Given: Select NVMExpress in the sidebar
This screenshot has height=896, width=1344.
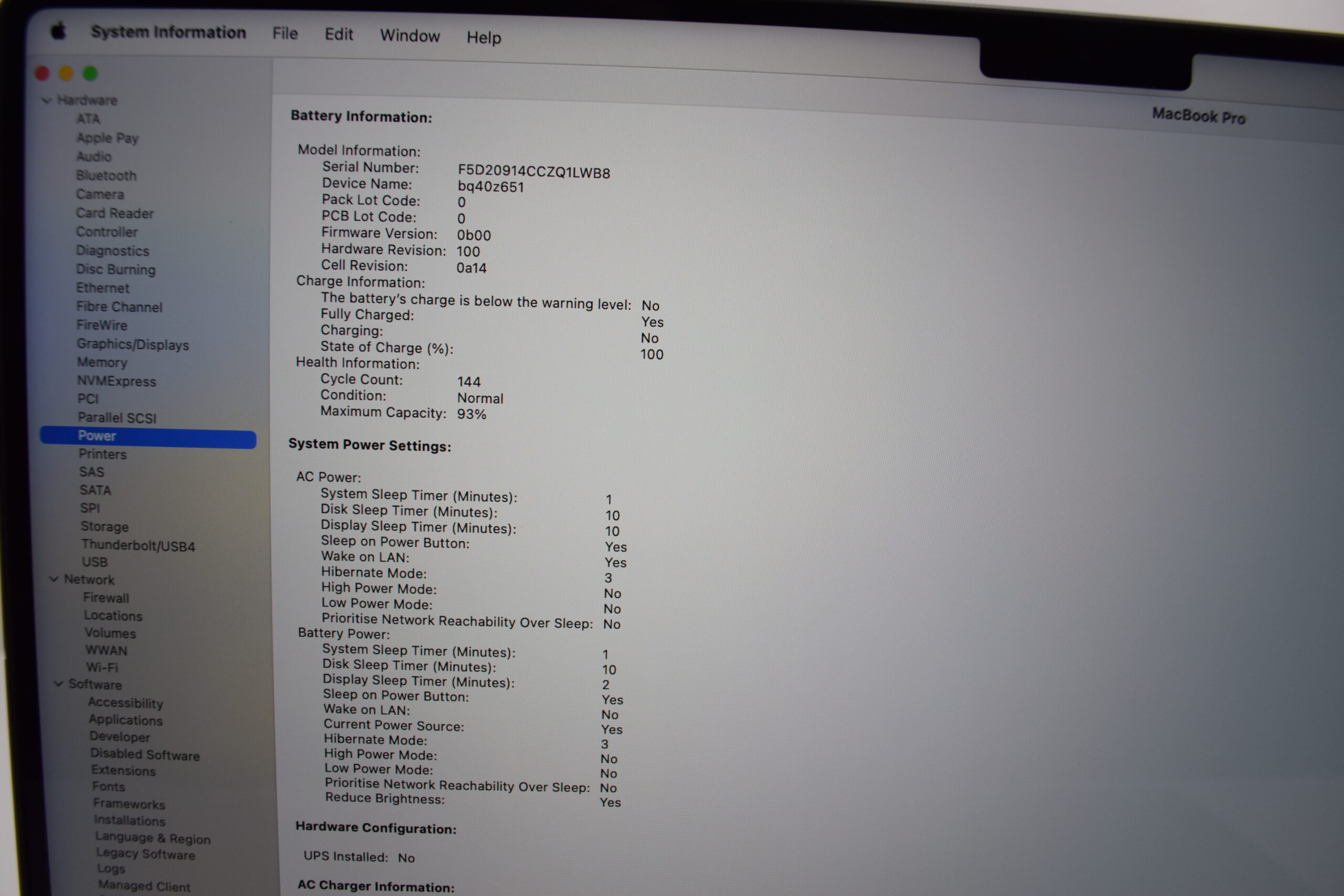Looking at the screenshot, I should (x=117, y=381).
